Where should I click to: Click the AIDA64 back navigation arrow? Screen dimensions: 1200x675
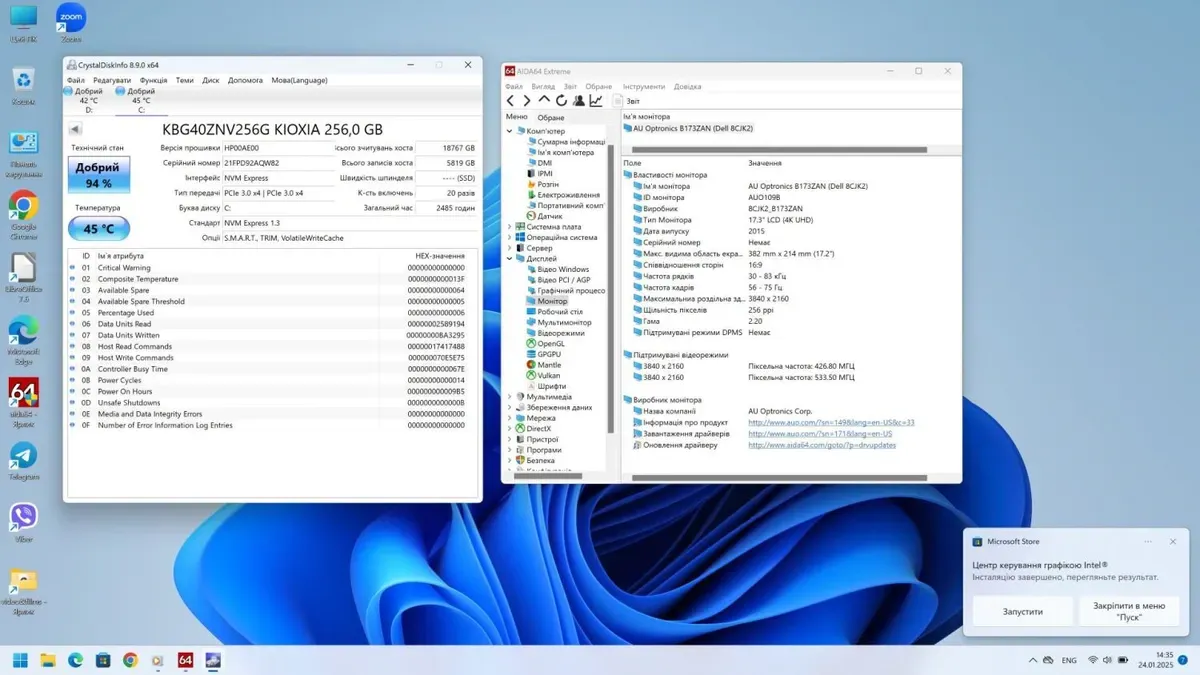tap(510, 101)
